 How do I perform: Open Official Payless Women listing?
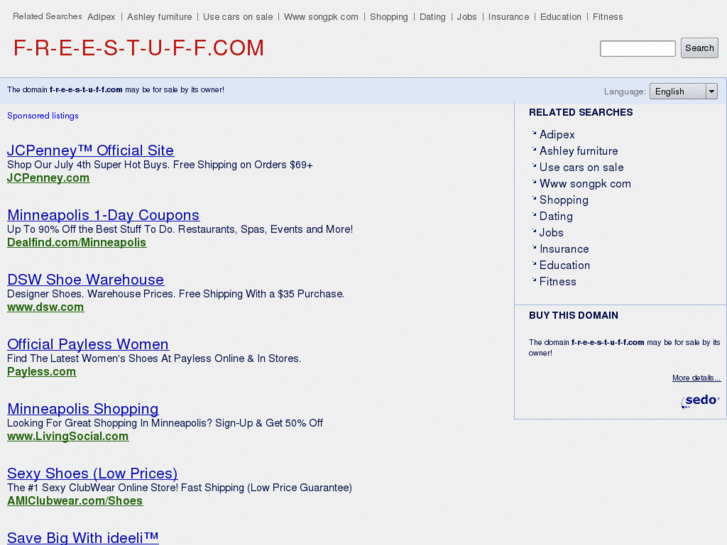(88, 344)
